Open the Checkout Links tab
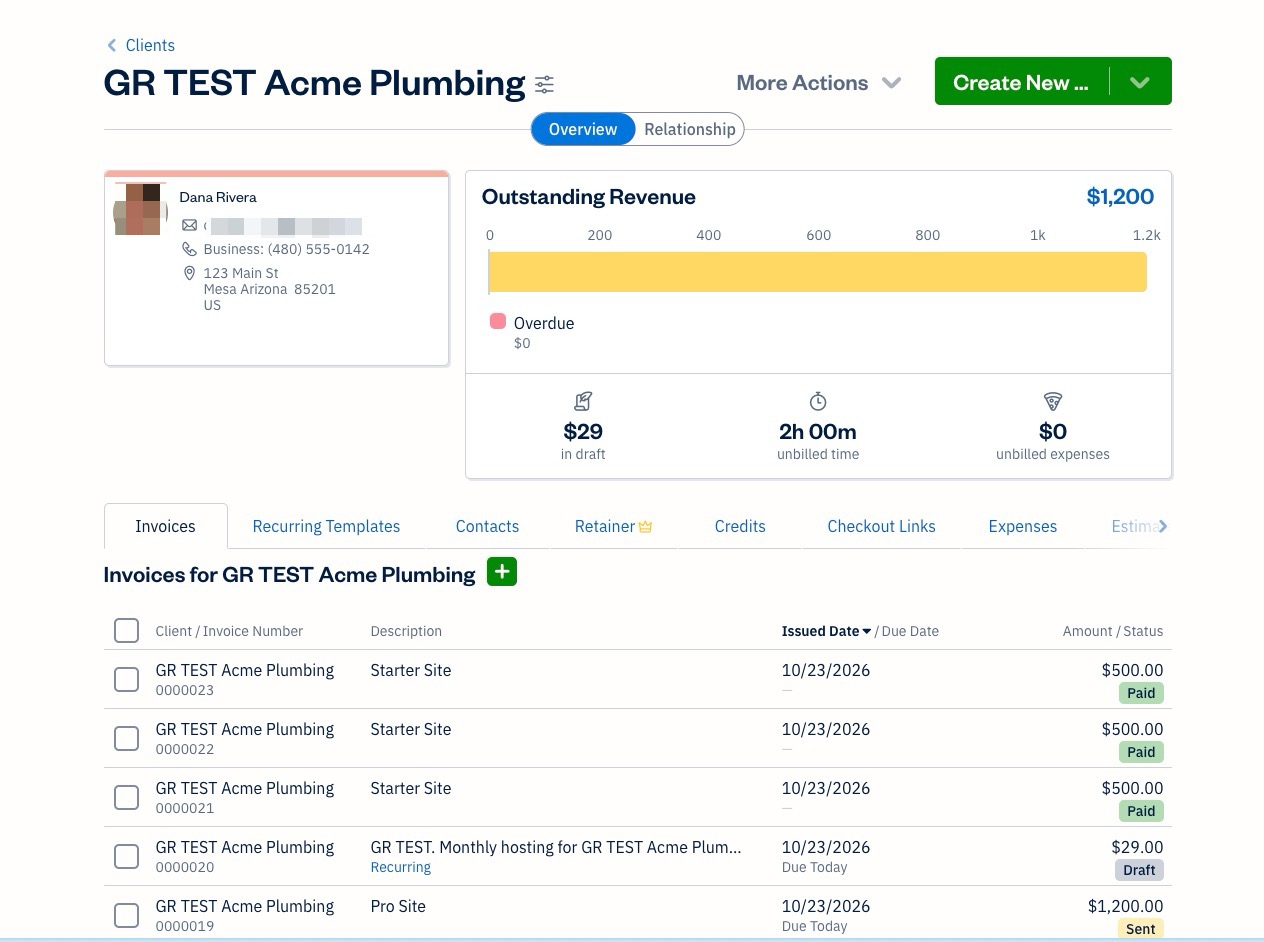This screenshot has width=1264, height=942. (x=881, y=526)
